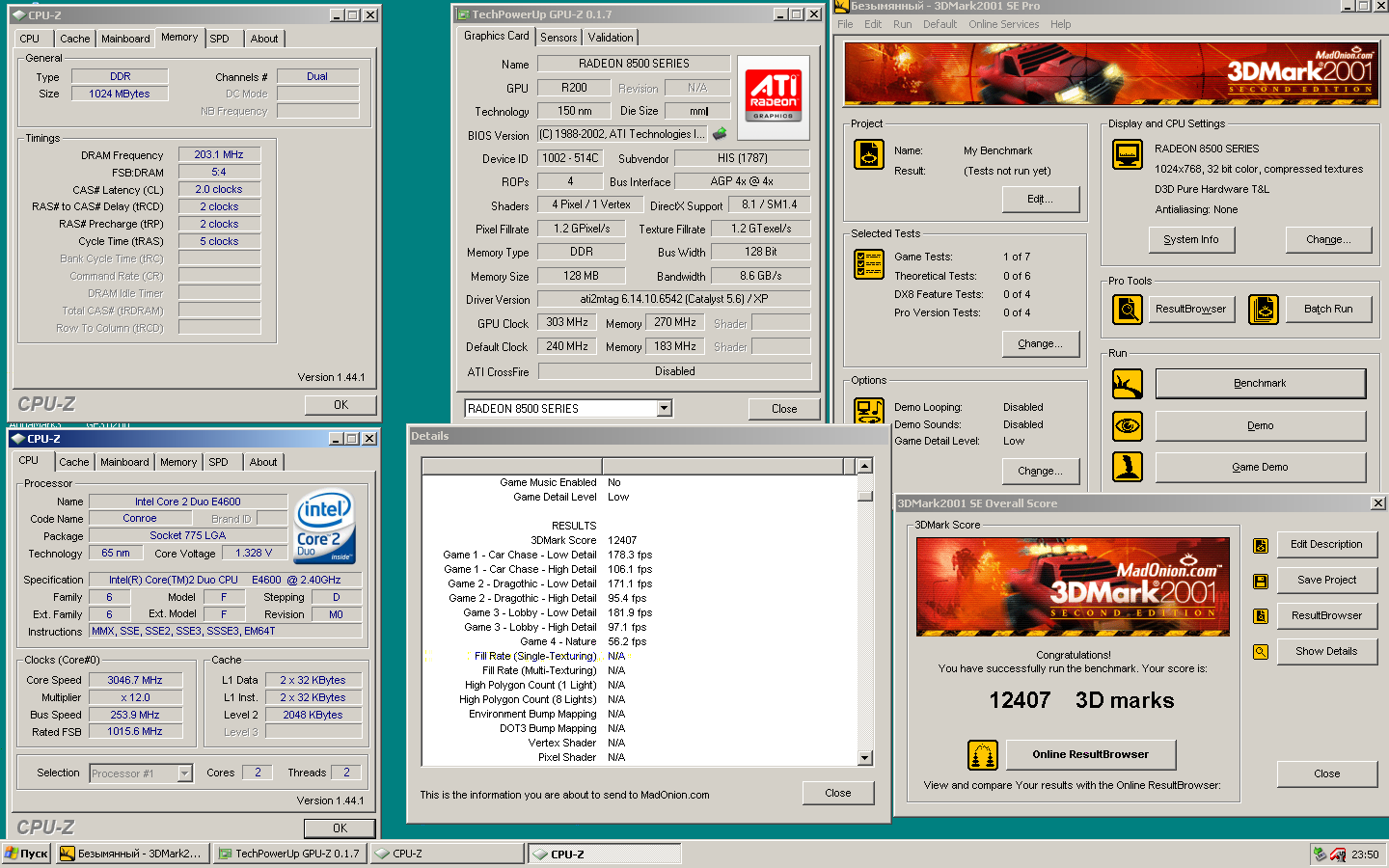Switch to 3DMark2001 taskbar button

132,854
